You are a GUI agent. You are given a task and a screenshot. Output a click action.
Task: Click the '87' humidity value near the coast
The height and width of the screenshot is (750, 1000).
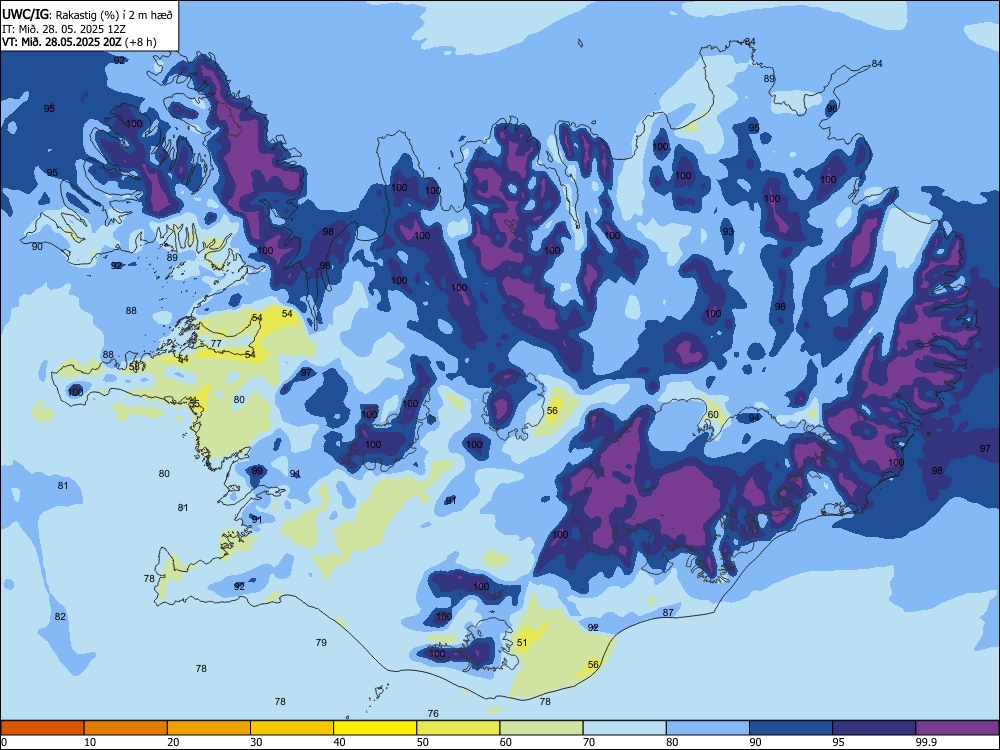668,612
